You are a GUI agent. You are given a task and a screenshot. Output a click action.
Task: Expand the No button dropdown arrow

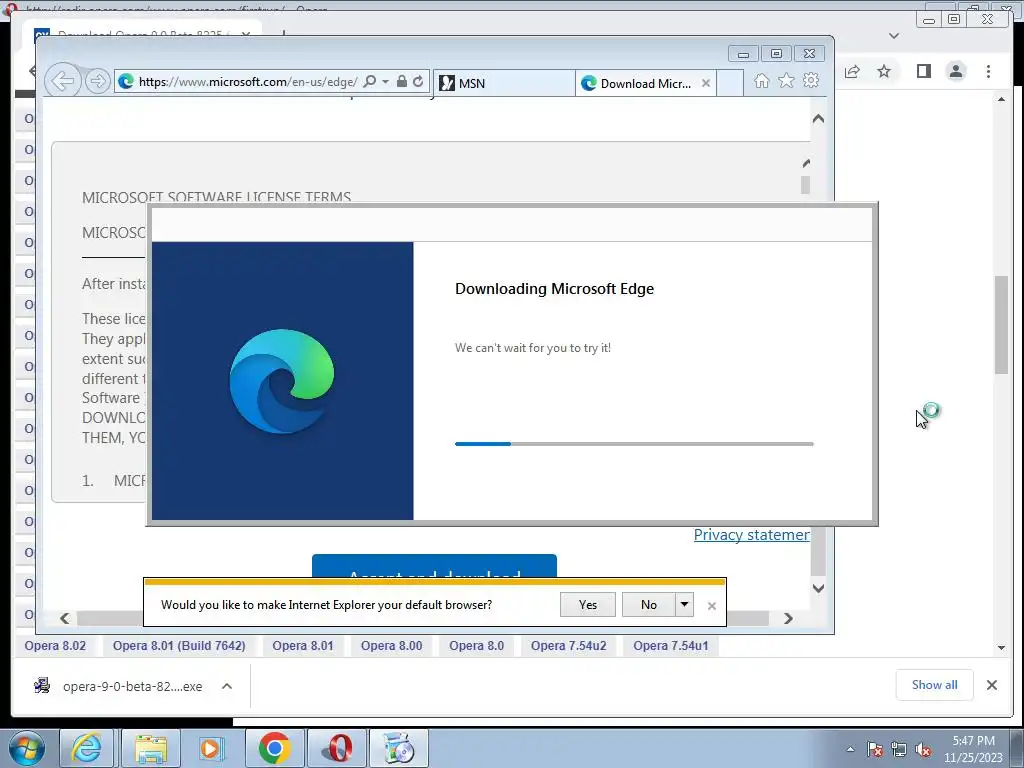pos(684,605)
